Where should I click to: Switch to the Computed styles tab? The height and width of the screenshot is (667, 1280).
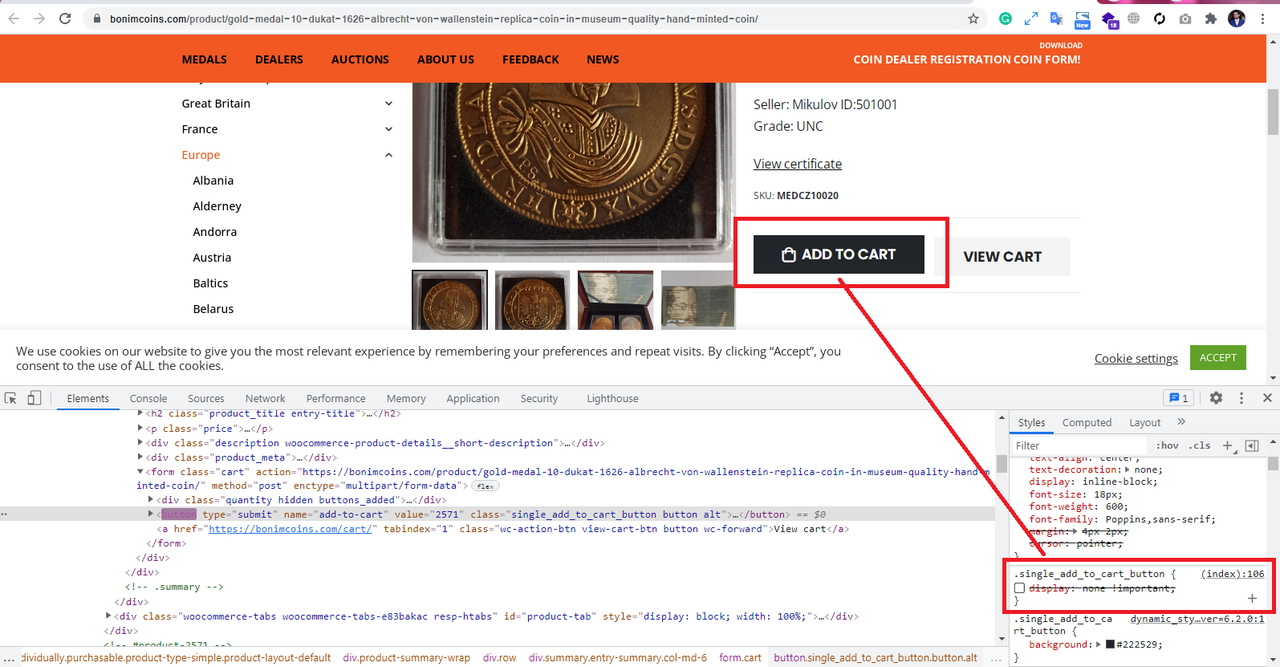(1087, 422)
